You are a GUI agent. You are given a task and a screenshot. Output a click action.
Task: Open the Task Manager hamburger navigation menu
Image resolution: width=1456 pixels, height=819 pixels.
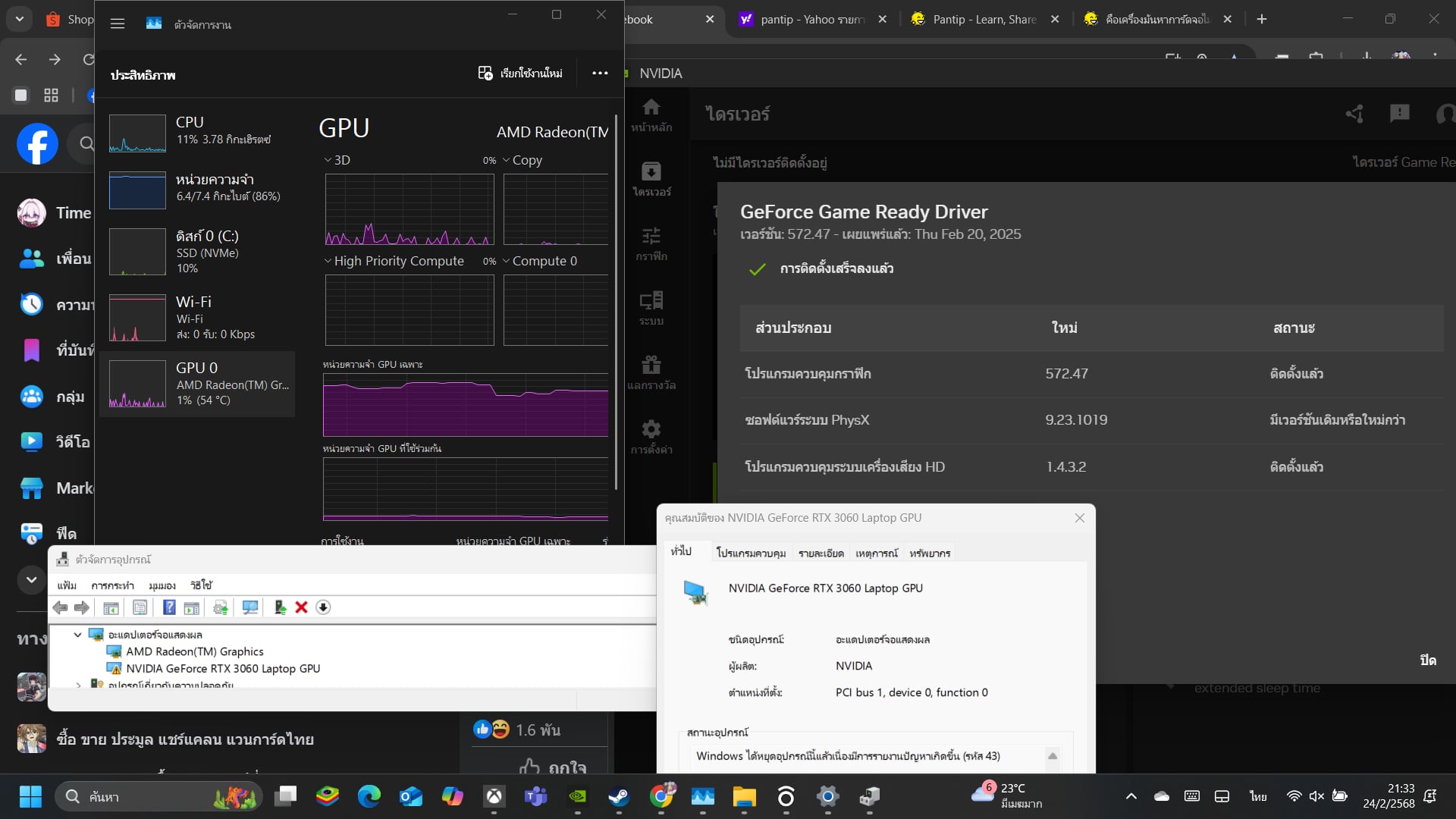click(x=118, y=24)
